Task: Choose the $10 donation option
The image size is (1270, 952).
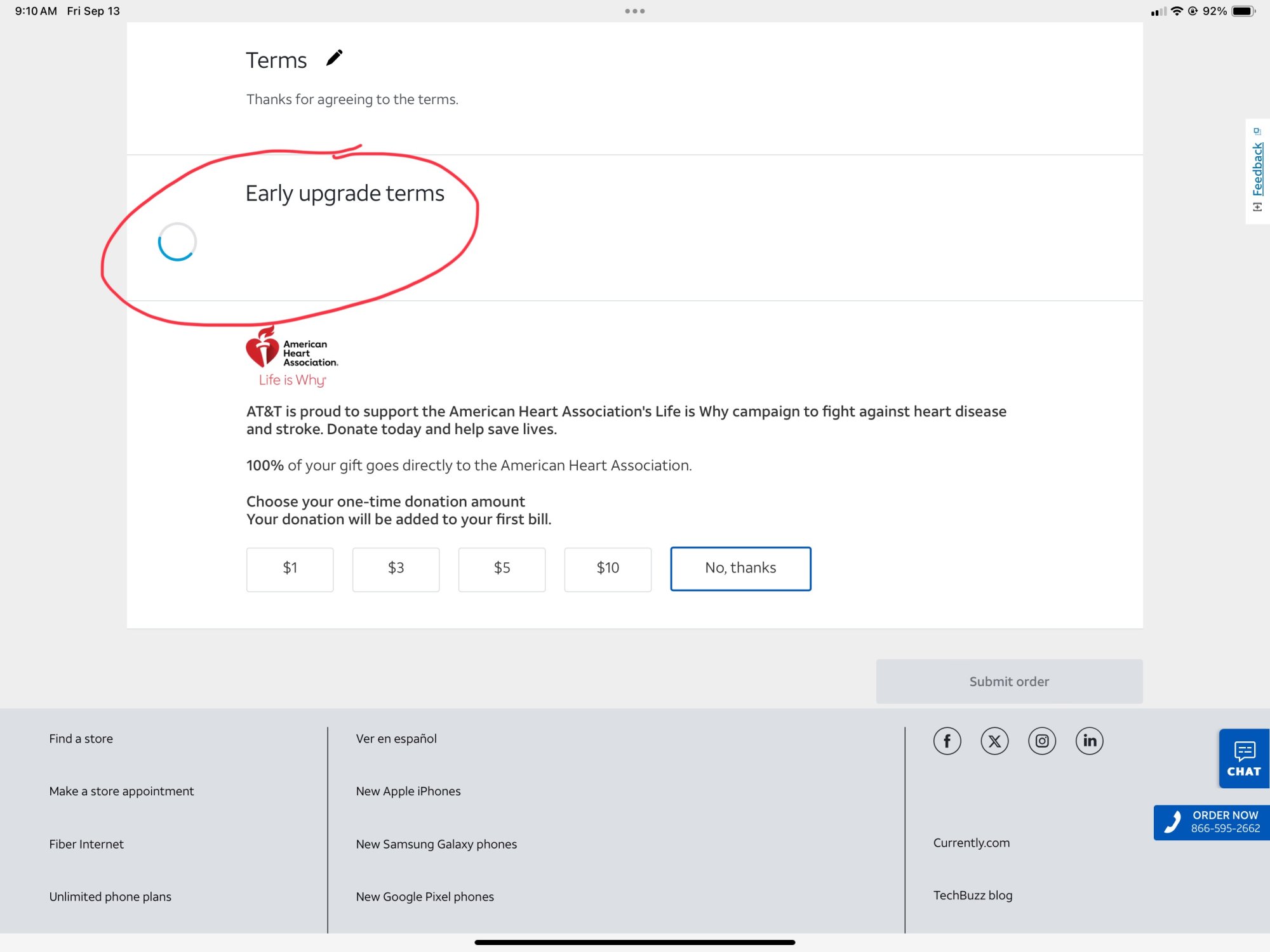Action: tap(608, 569)
